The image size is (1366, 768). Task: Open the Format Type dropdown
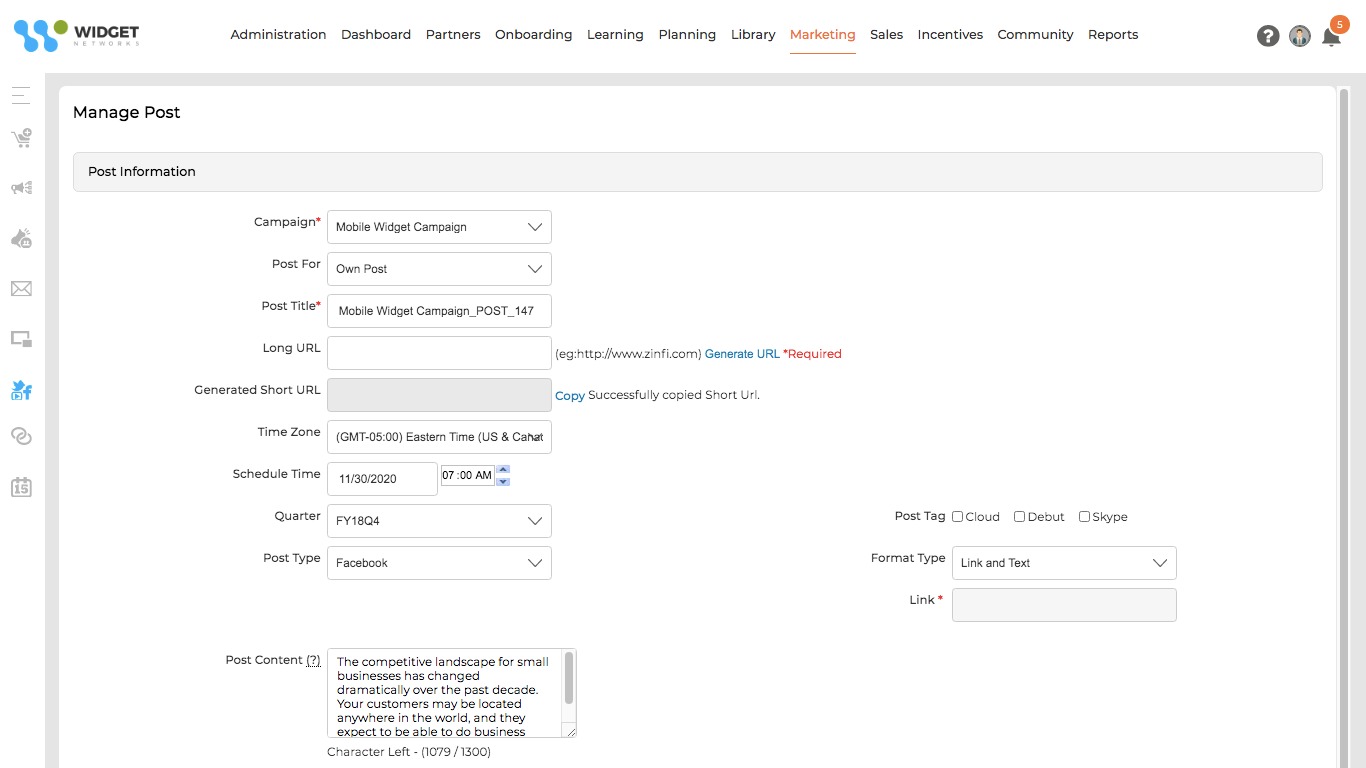pos(1064,563)
